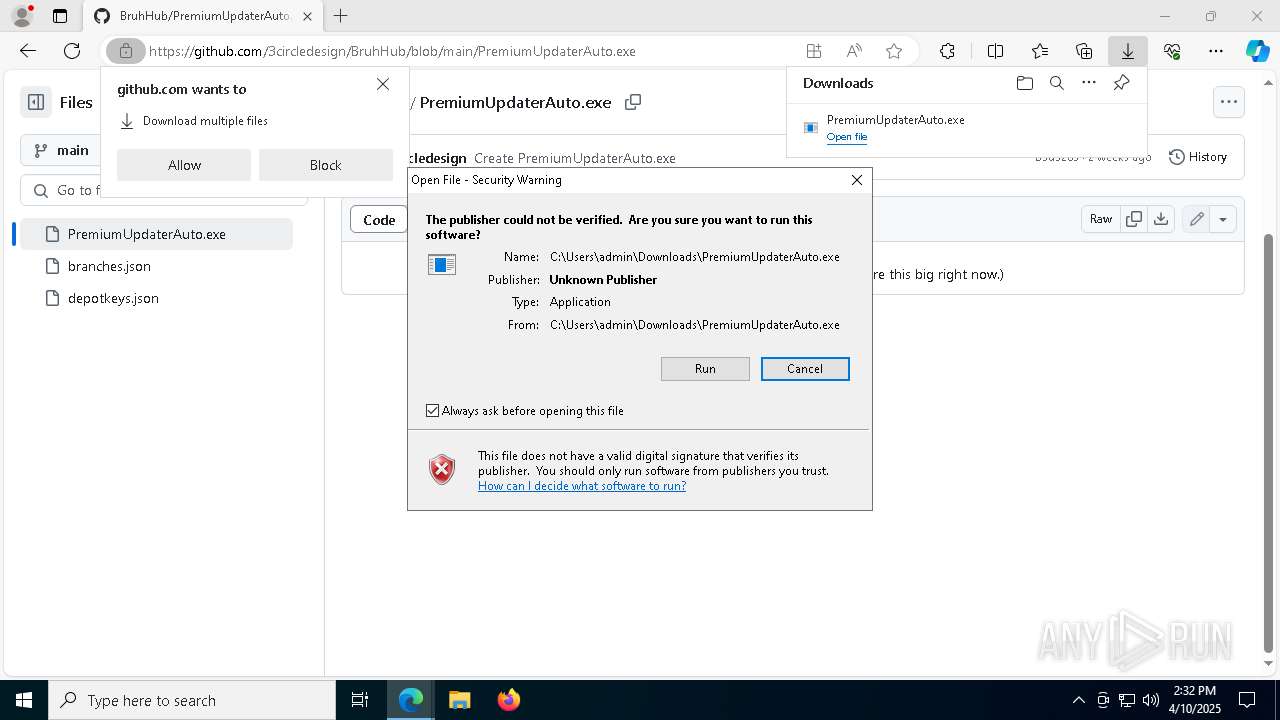Toggle Split screen view
Viewport: 1280px width, 720px height.
point(995,51)
